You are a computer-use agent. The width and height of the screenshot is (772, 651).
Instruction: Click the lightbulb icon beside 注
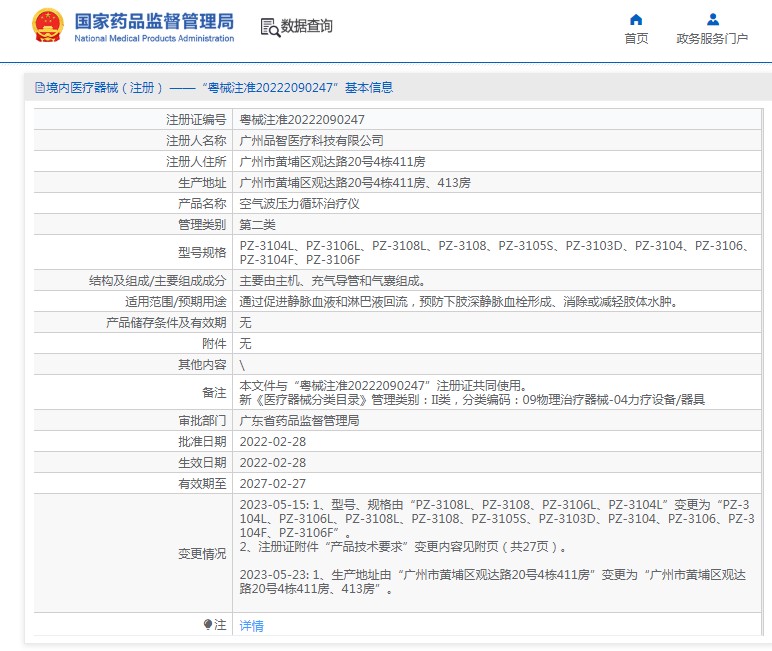pyautogui.click(x=208, y=625)
